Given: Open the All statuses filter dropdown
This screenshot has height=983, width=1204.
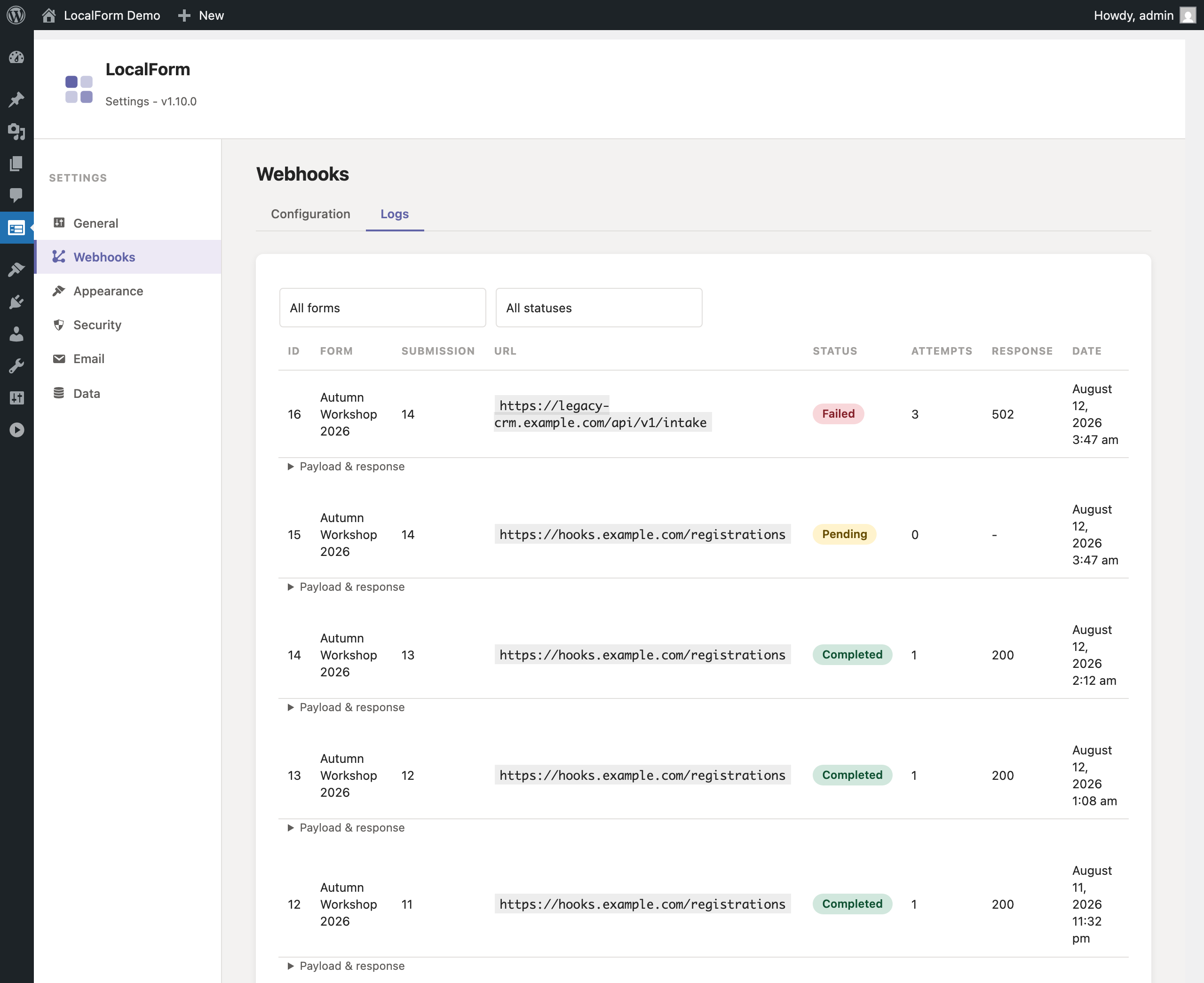Looking at the screenshot, I should (x=599, y=308).
